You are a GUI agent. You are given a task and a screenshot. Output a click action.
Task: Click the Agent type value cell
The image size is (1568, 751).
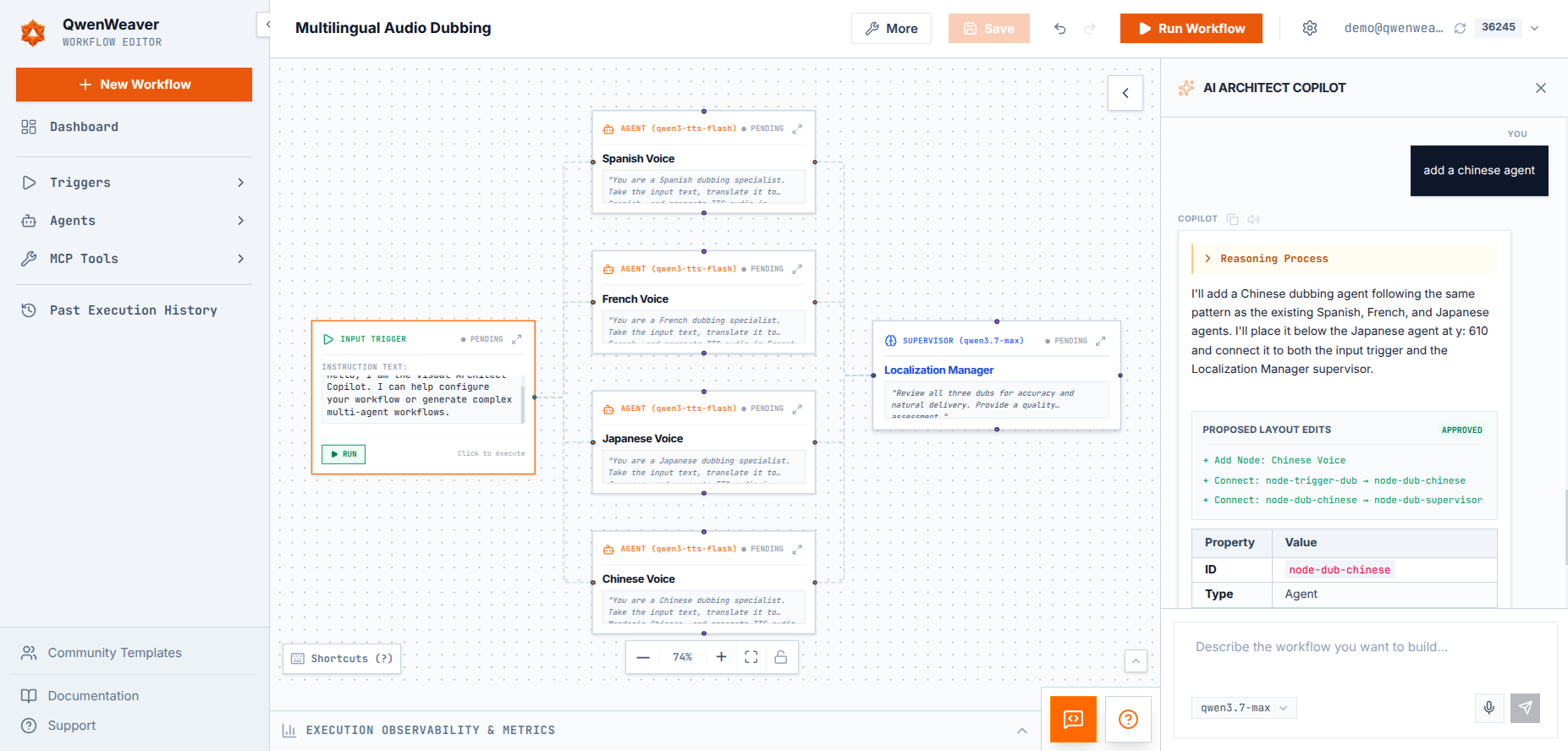point(1384,595)
